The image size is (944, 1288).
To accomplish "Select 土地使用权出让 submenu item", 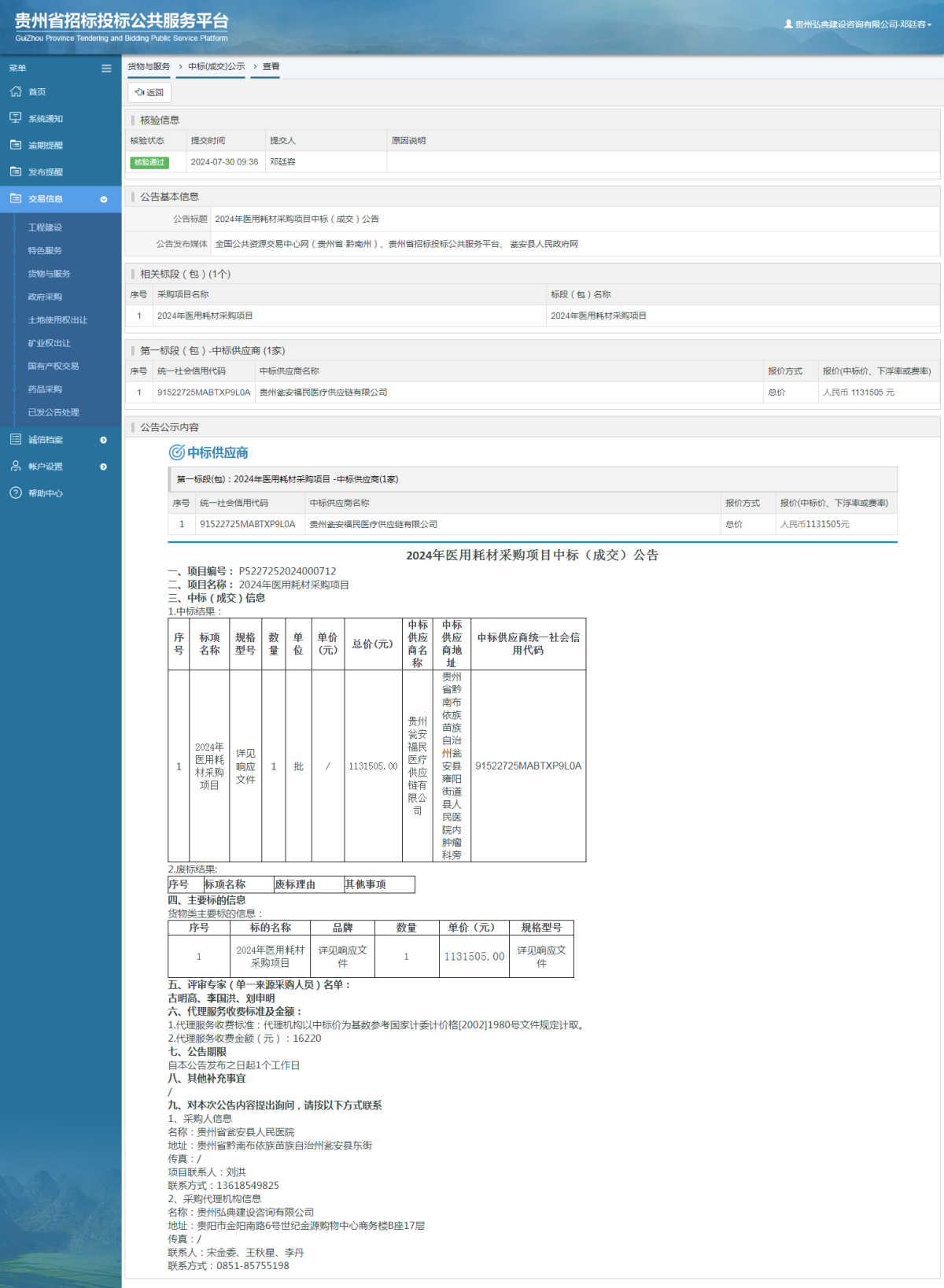I will tap(57, 320).
